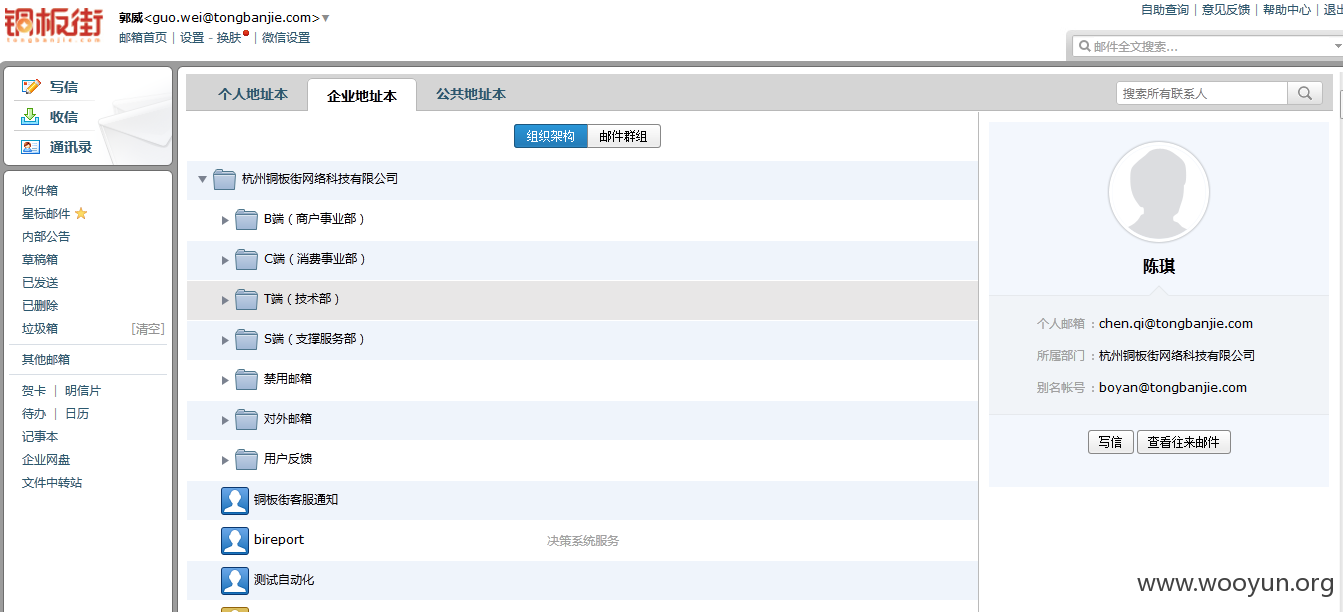Open the 微信设置 link
This screenshot has width=1343, height=612.
click(286, 38)
